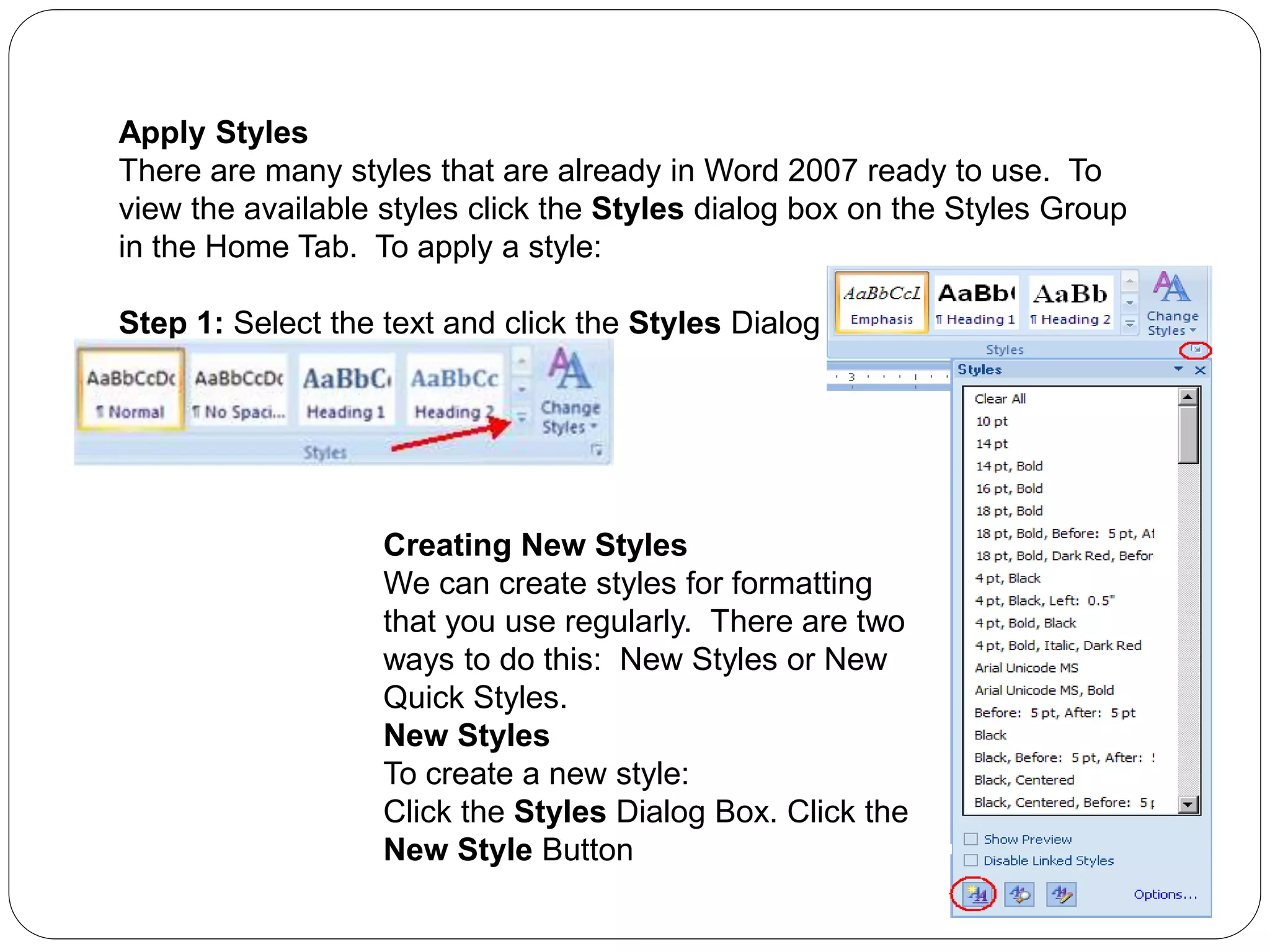
Task: Open the Style Inspector button
Action: pyautogui.click(x=1019, y=894)
